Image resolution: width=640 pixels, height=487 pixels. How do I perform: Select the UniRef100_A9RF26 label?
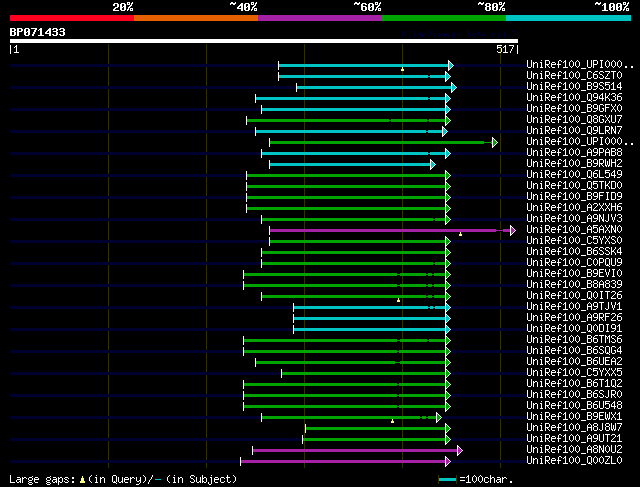tap(574, 318)
